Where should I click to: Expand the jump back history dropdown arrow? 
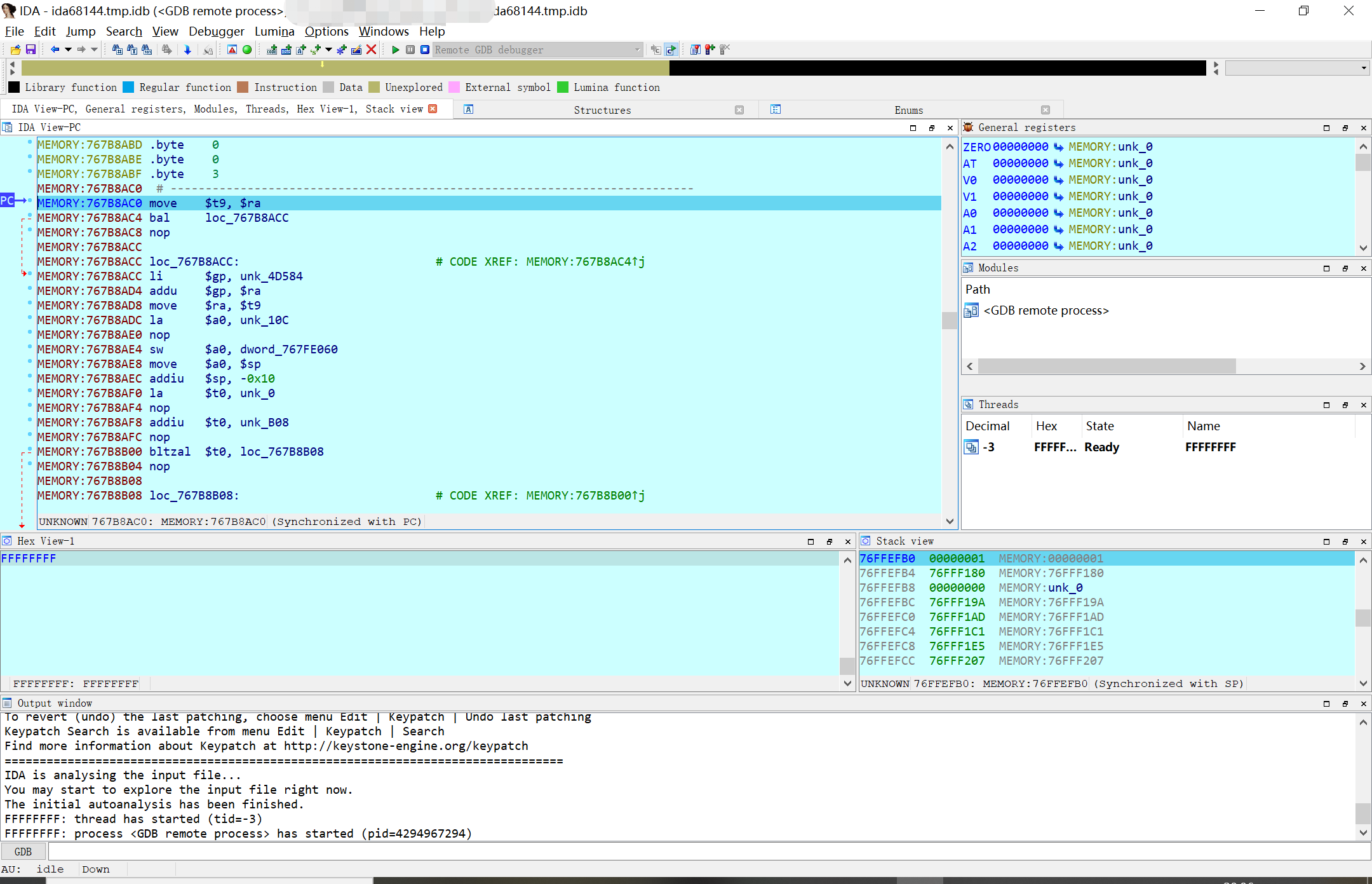coord(68,49)
